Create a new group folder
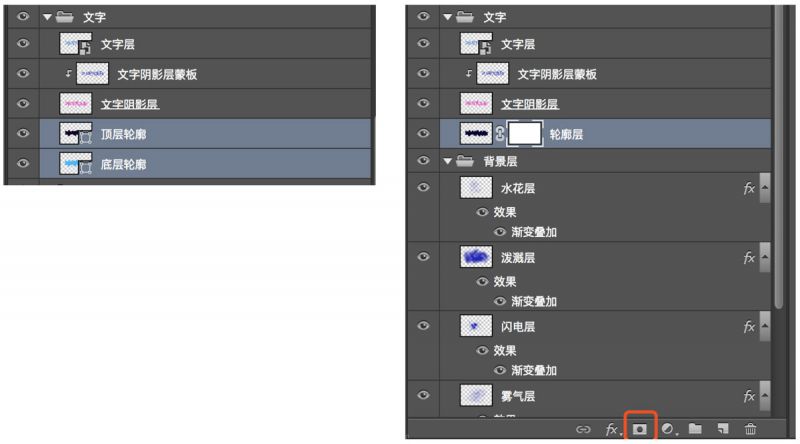800x444 pixels. (x=695, y=429)
